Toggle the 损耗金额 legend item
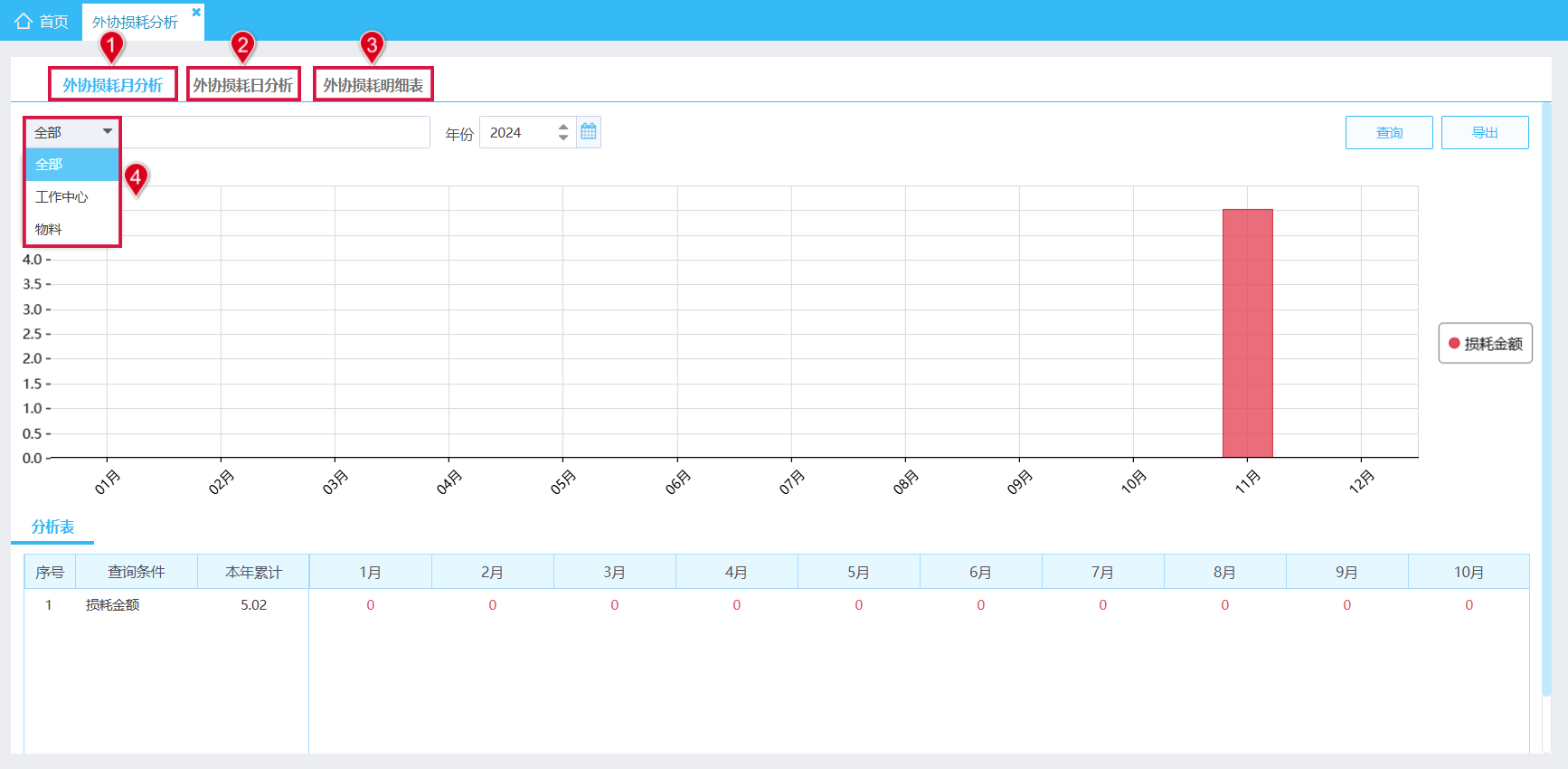Image resolution: width=1568 pixels, height=769 pixels. [x=1485, y=344]
